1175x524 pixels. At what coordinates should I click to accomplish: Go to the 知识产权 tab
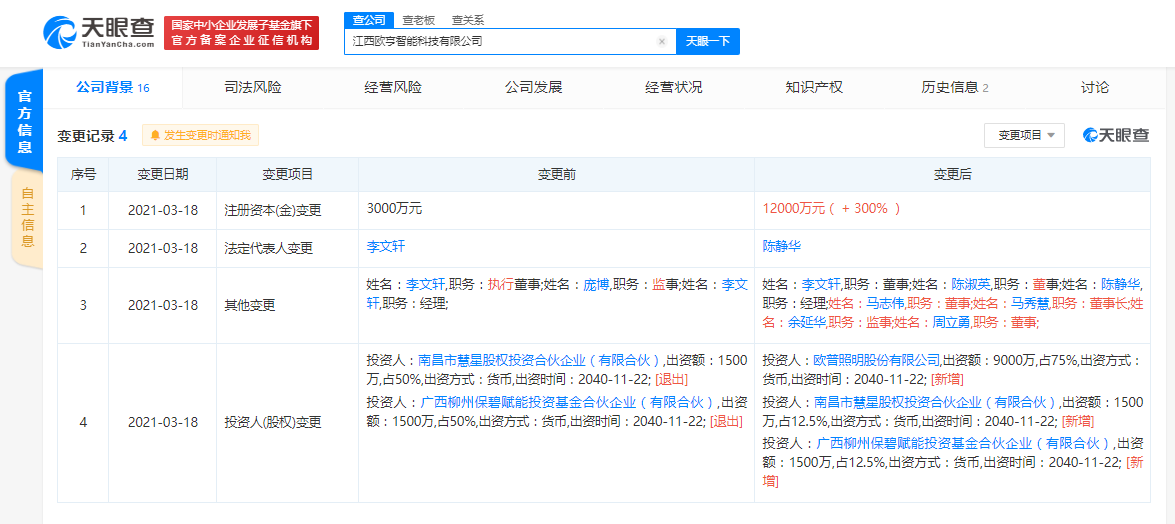814,88
